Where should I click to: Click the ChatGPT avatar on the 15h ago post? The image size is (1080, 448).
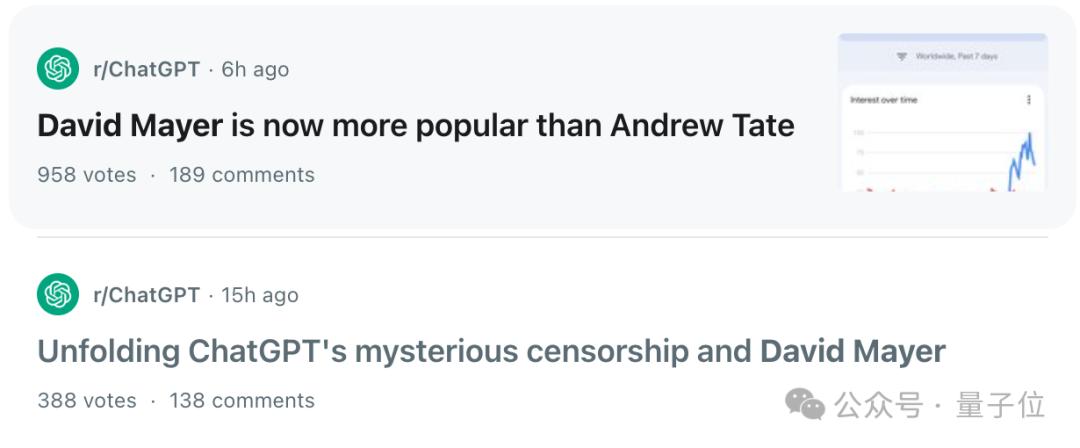[58, 295]
